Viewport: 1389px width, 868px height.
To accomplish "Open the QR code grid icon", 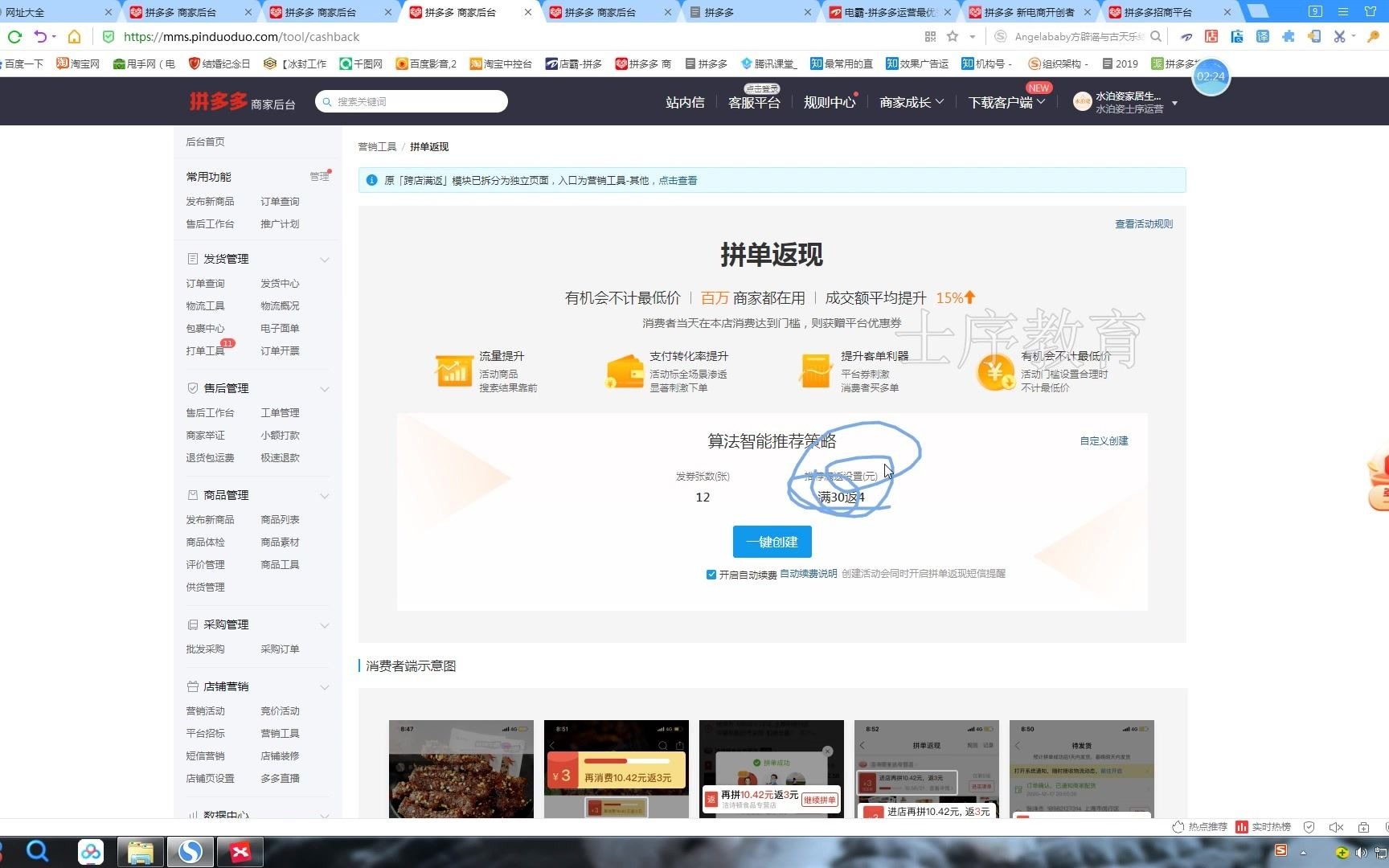I will [x=930, y=37].
